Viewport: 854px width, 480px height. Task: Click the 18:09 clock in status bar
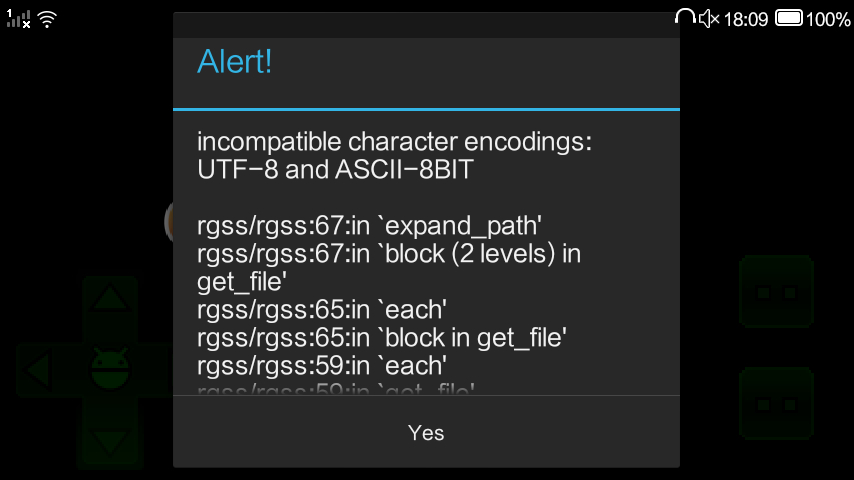745,19
